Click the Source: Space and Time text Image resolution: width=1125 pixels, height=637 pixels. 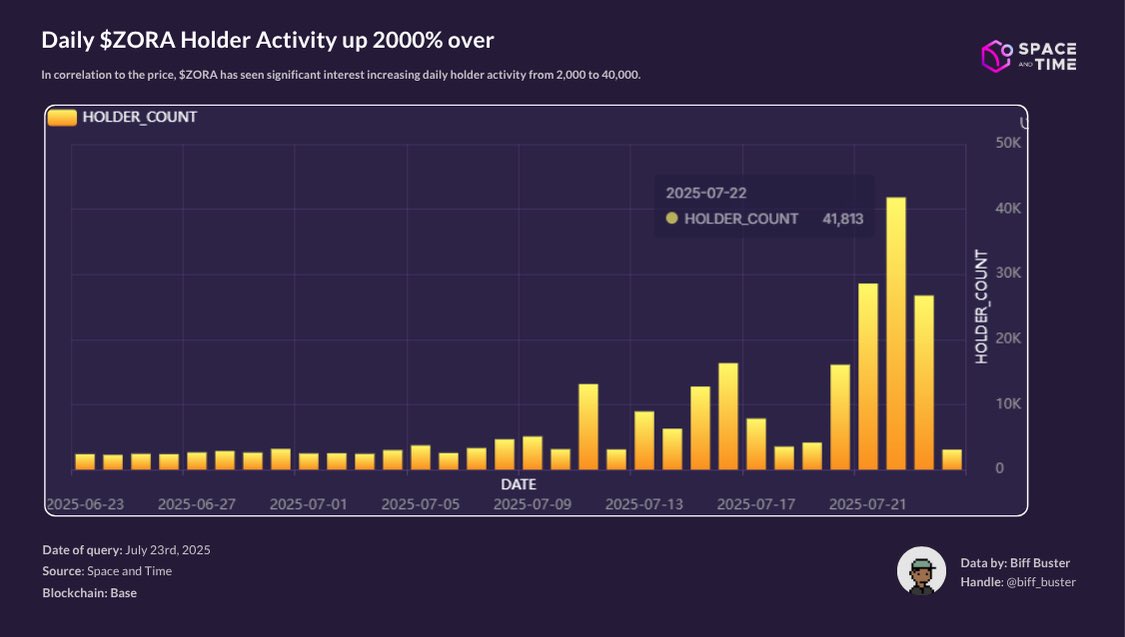point(107,571)
